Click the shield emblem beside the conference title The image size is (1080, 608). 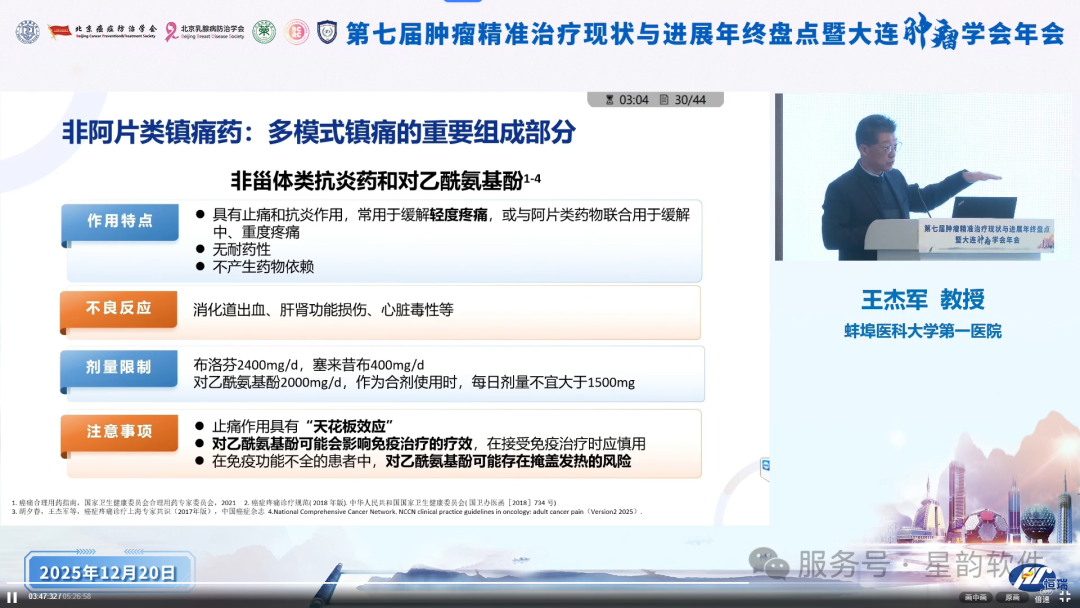coord(325,31)
